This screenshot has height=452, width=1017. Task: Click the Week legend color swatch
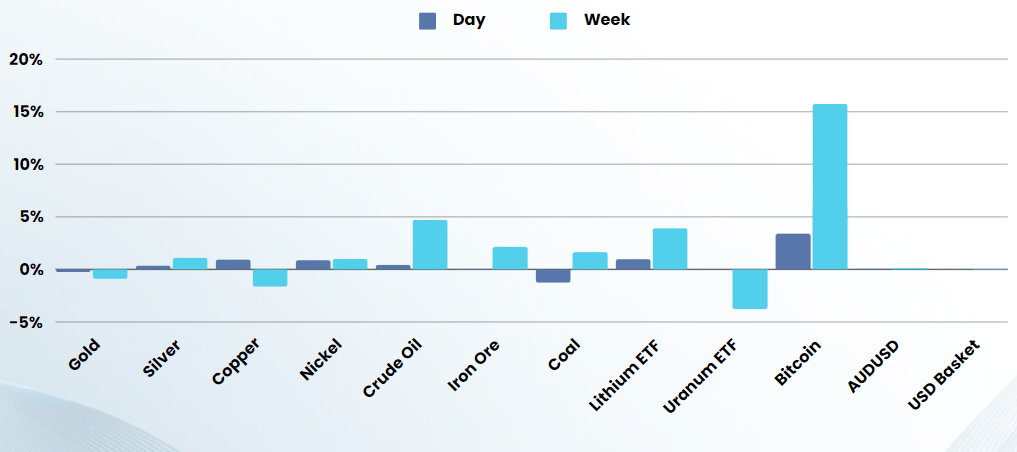[x=558, y=20]
